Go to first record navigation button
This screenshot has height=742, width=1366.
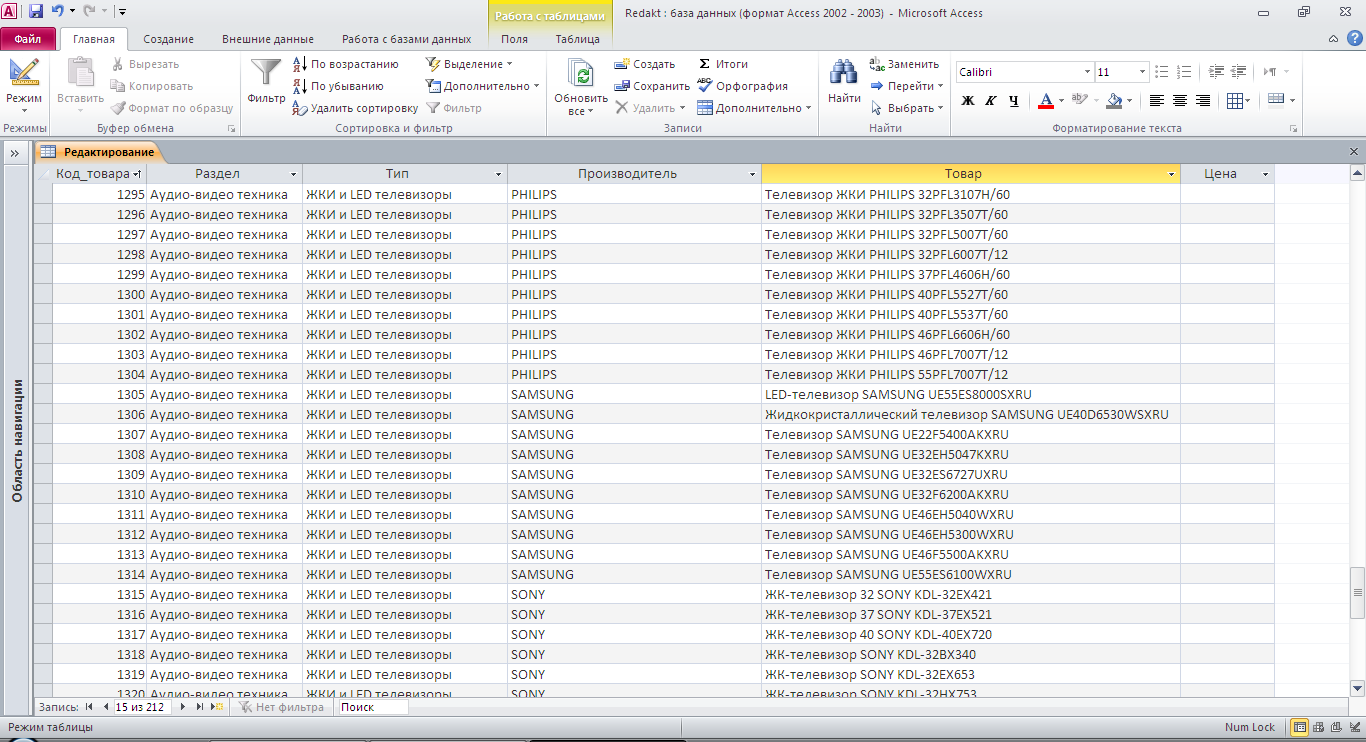[89, 707]
